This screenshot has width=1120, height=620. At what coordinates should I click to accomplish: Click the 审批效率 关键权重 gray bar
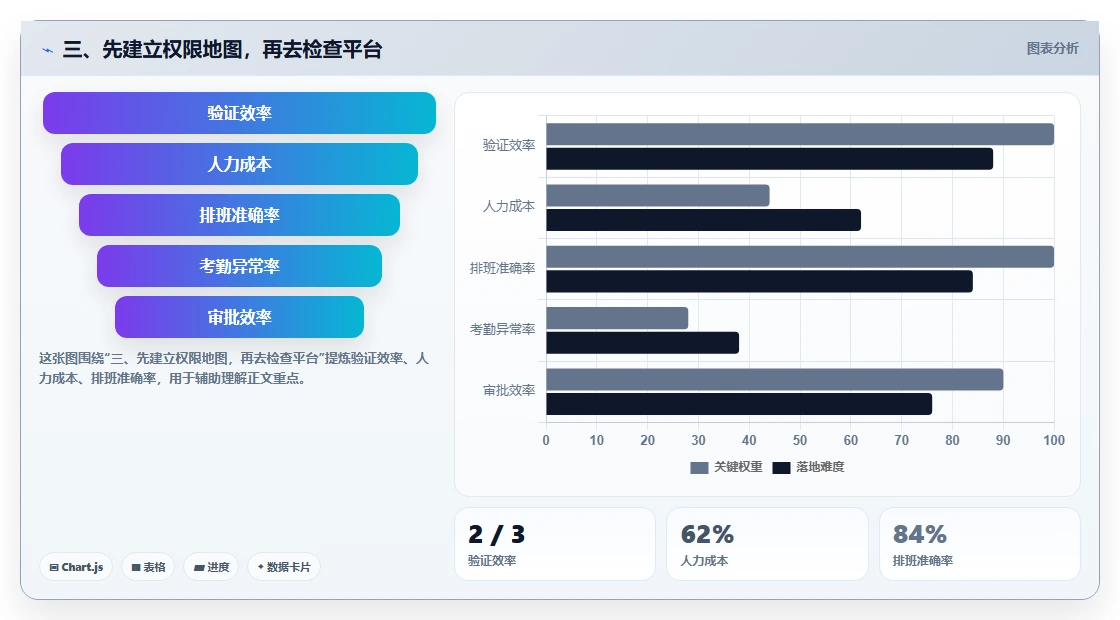click(x=775, y=380)
